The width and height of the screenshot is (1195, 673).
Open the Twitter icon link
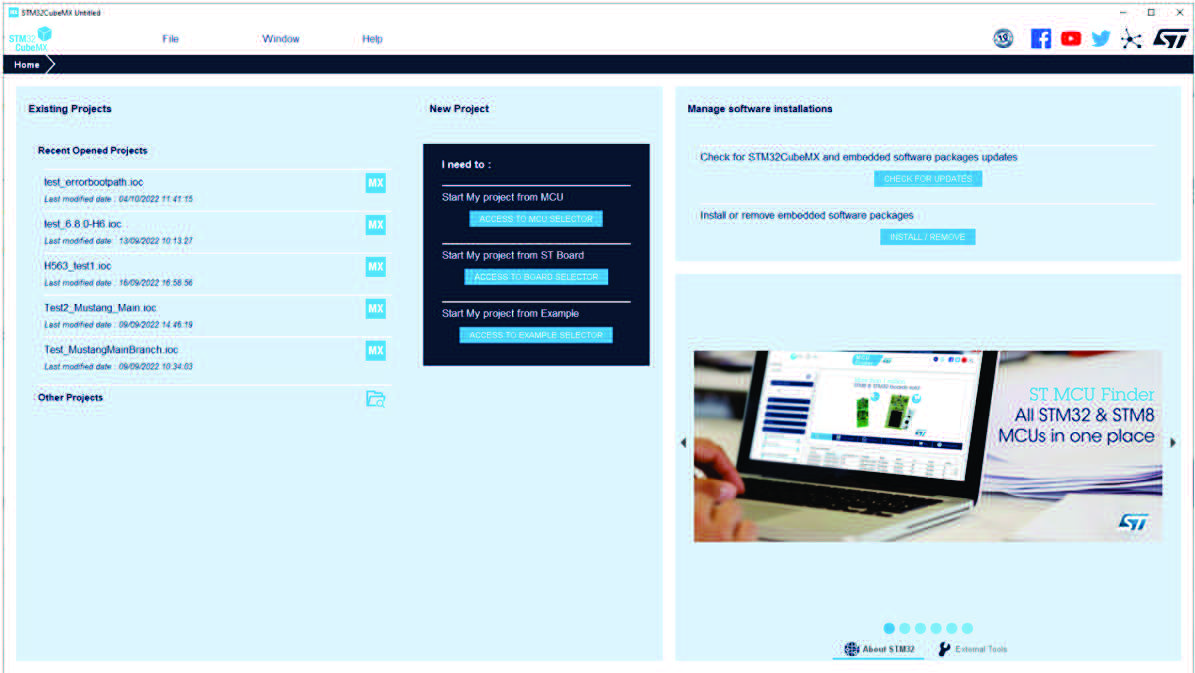tap(1100, 38)
